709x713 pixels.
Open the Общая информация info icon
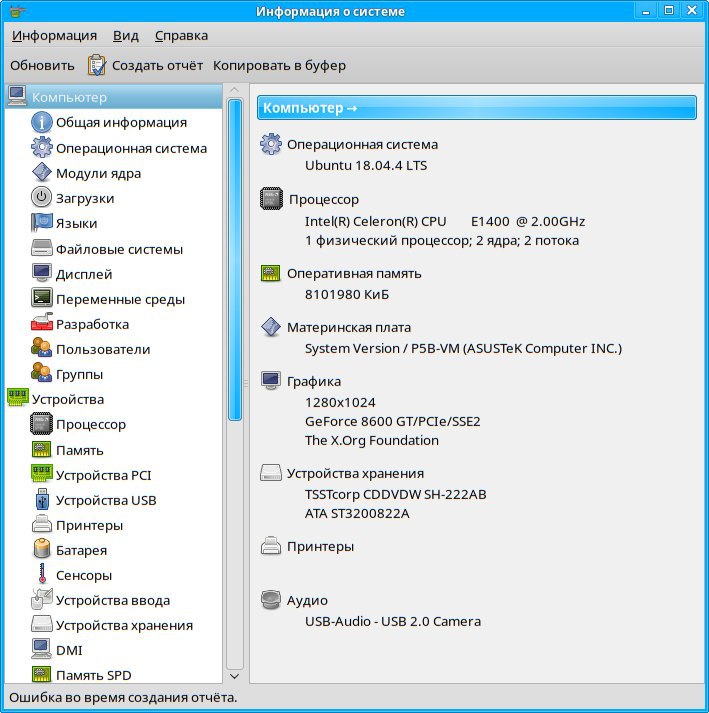click(41, 122)
